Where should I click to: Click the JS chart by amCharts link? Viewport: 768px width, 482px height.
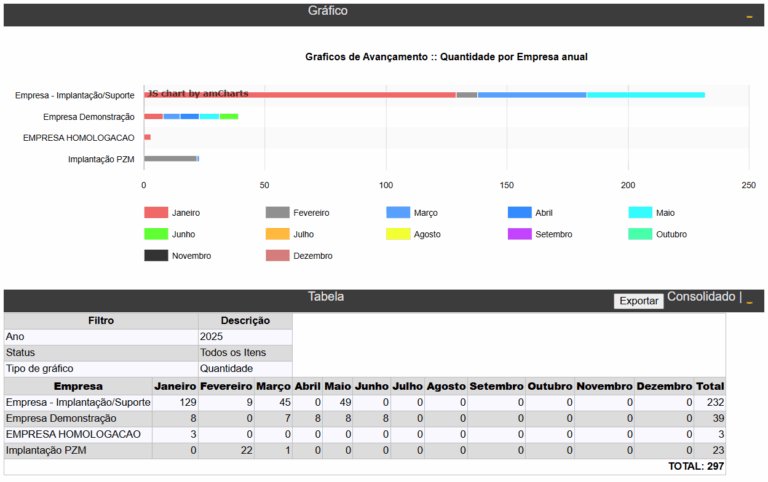[197, 92]
